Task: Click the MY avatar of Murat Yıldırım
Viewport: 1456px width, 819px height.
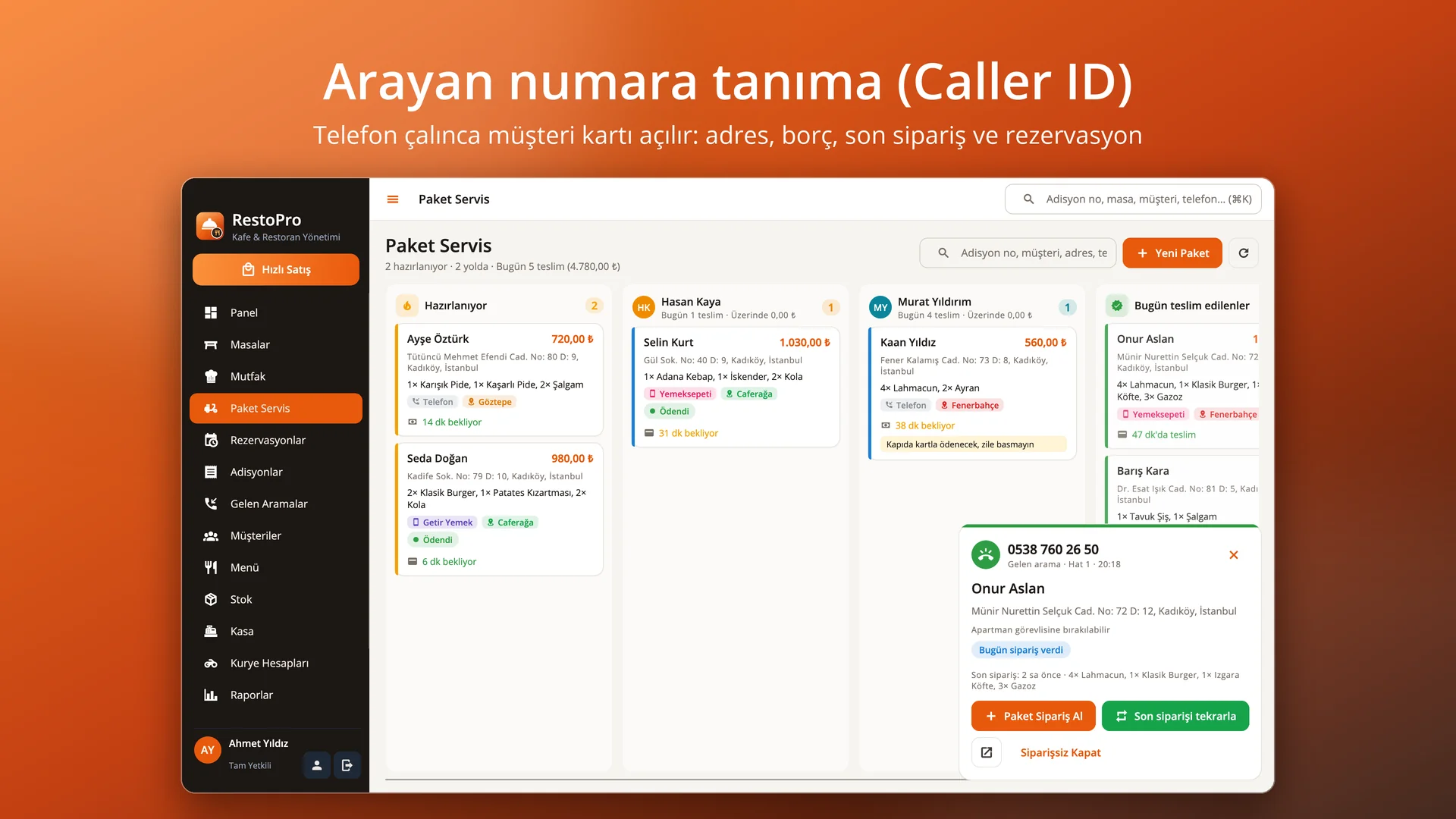Action: (880, 307)
